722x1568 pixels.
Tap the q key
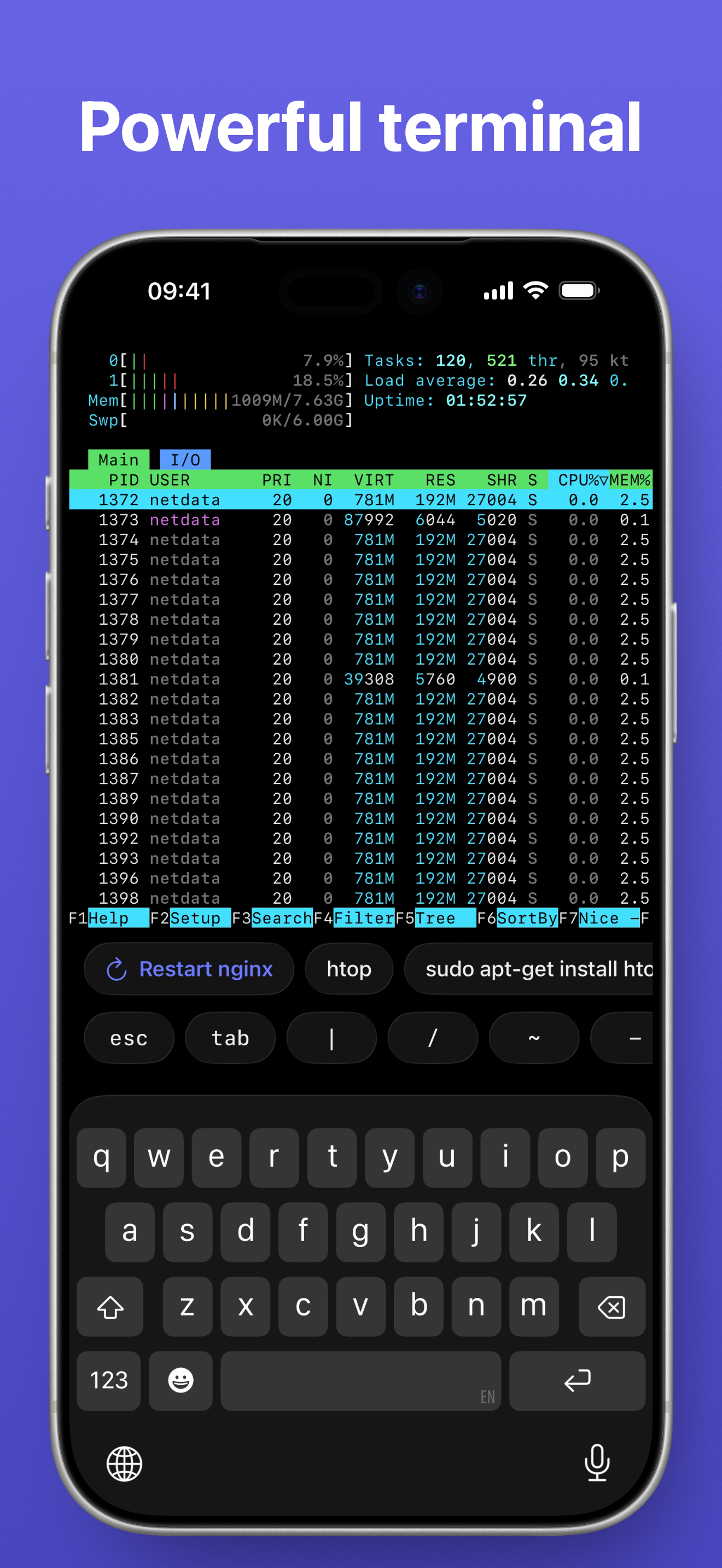tap(102, 1157)
